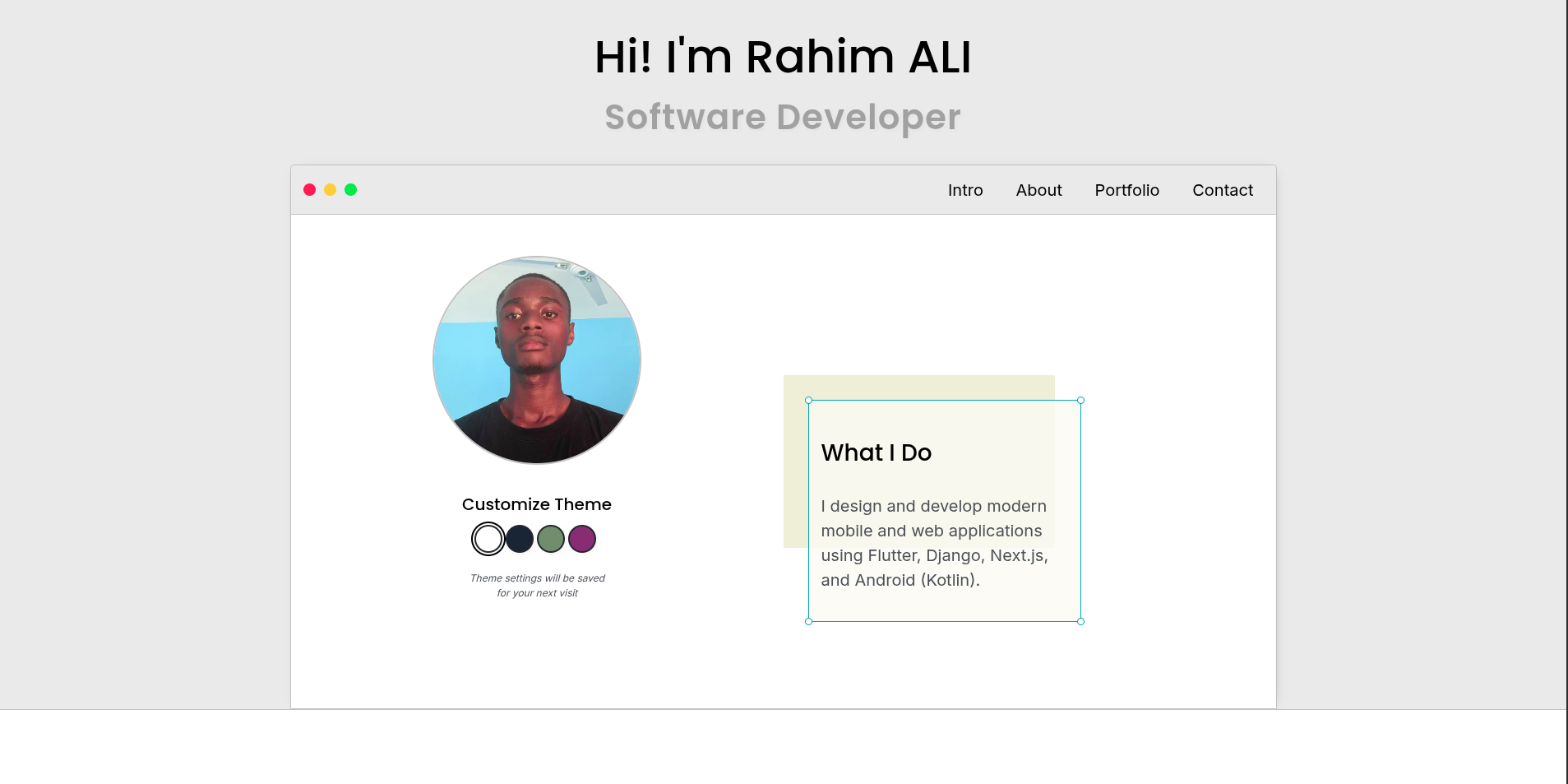Click the top-left selection handle of the card
This screenshot has height=784, width=1568.
(808, 401)
